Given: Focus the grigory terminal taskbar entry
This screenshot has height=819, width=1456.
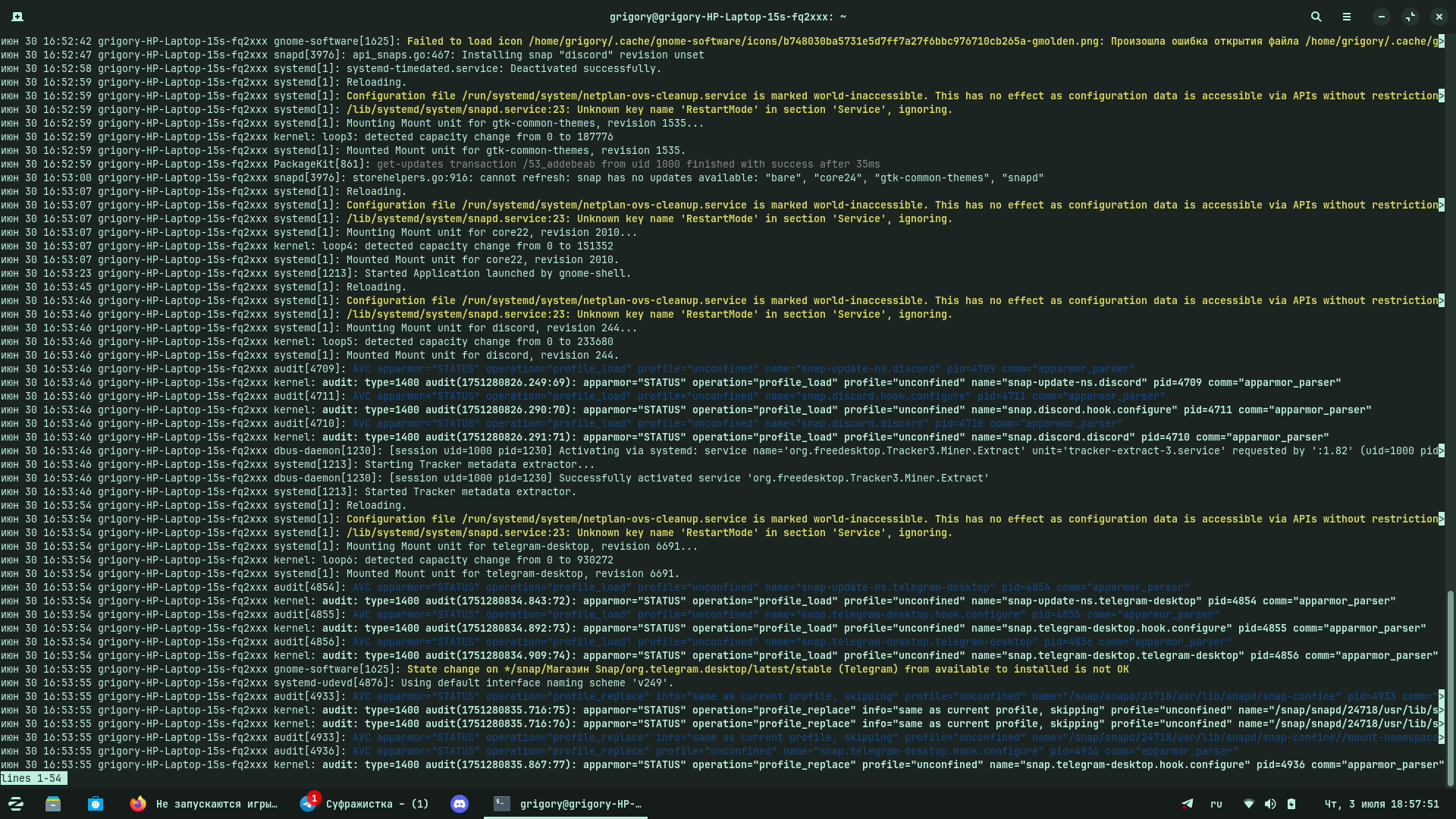Looking at the screenshot, I should click(566, 804).
